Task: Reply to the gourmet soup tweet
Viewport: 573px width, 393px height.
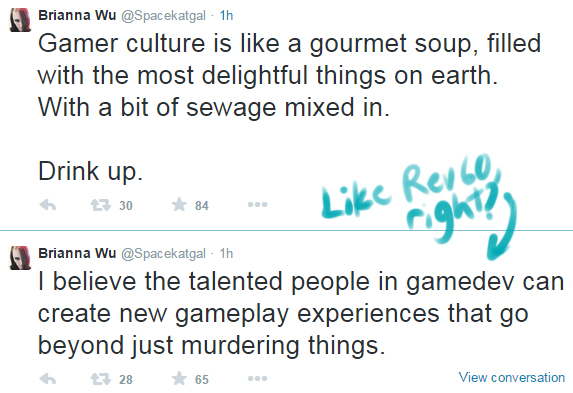Action: coord(48,205)
